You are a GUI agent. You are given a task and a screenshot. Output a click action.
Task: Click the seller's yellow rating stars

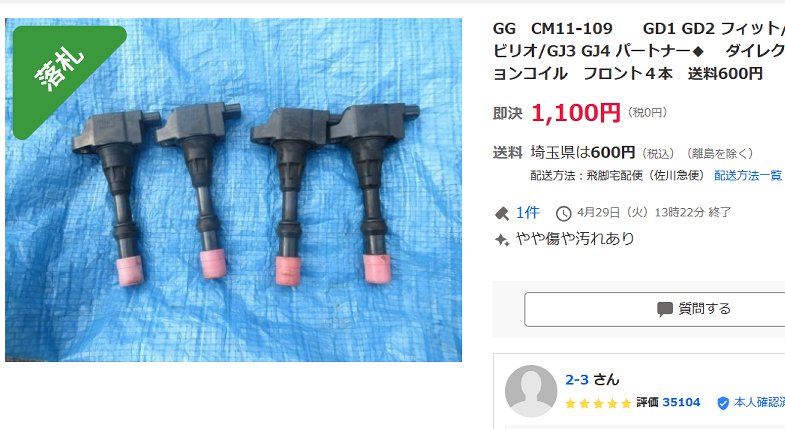tap(598, 403)
